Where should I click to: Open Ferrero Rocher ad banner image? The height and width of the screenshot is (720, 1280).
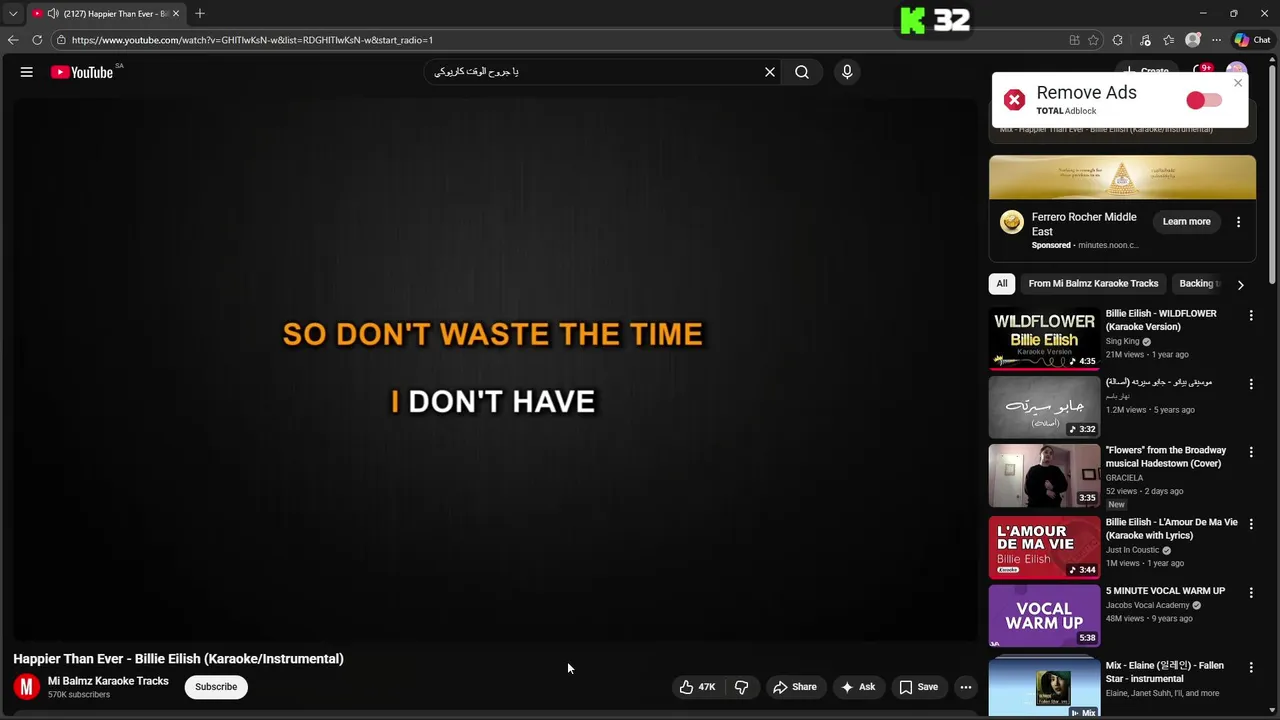(1122, 177)
